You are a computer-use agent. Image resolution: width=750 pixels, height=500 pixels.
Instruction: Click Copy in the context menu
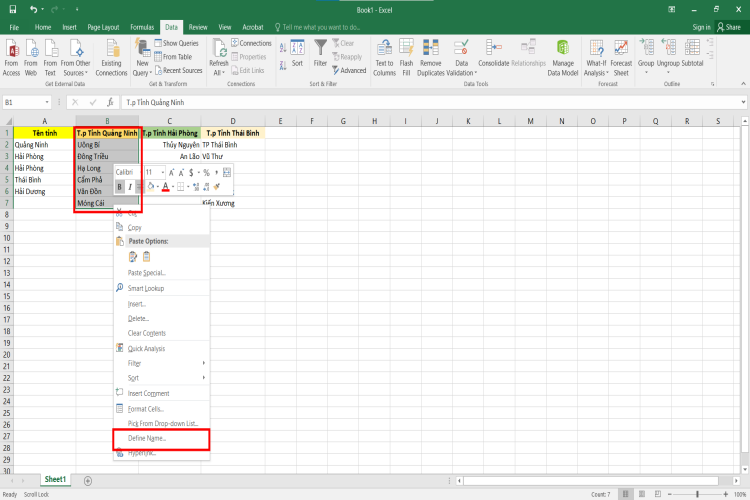tap(162, 227)
